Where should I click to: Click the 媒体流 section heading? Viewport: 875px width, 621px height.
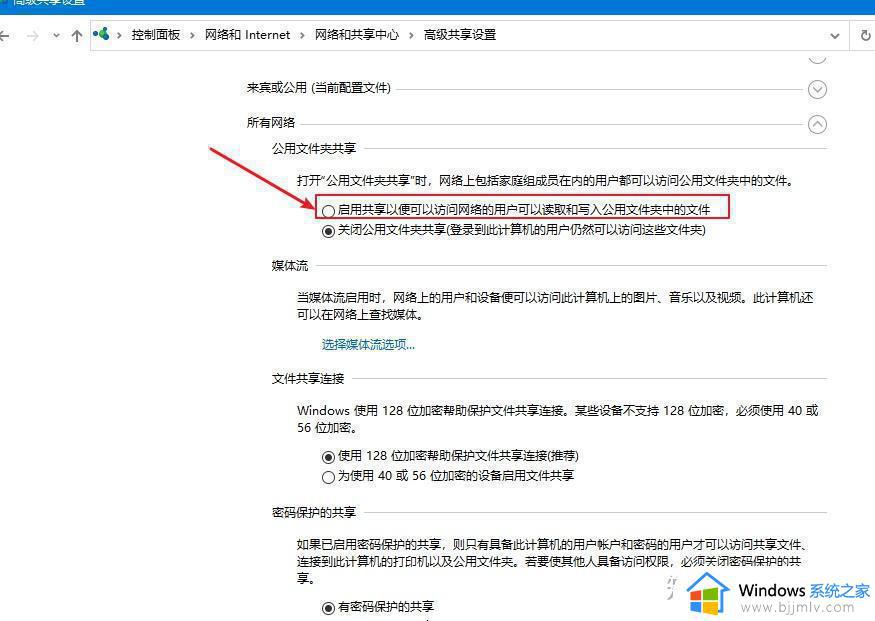(290, 266)
